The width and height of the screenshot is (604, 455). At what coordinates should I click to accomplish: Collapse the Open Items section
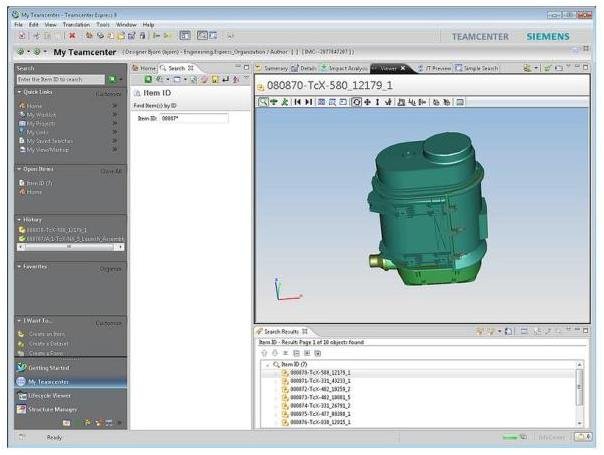click(x=19, y=169)
